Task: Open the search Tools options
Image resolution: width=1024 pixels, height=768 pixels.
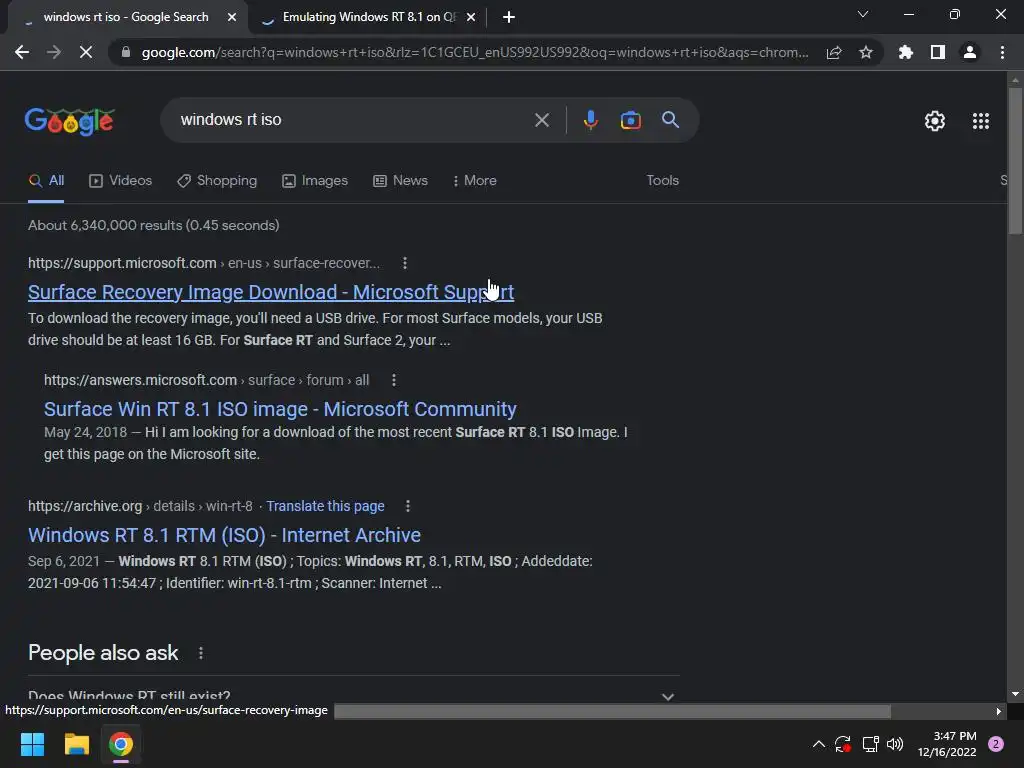Action: click(662, 181)
